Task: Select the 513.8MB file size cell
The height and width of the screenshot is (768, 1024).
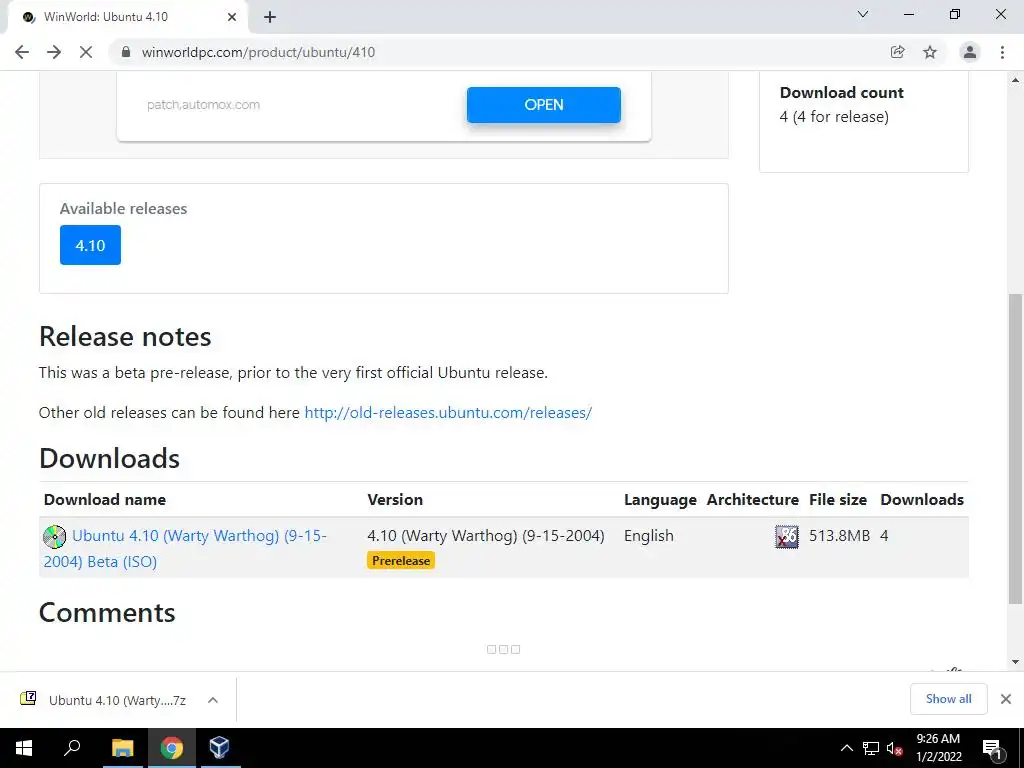Action: tap(839, 536)
